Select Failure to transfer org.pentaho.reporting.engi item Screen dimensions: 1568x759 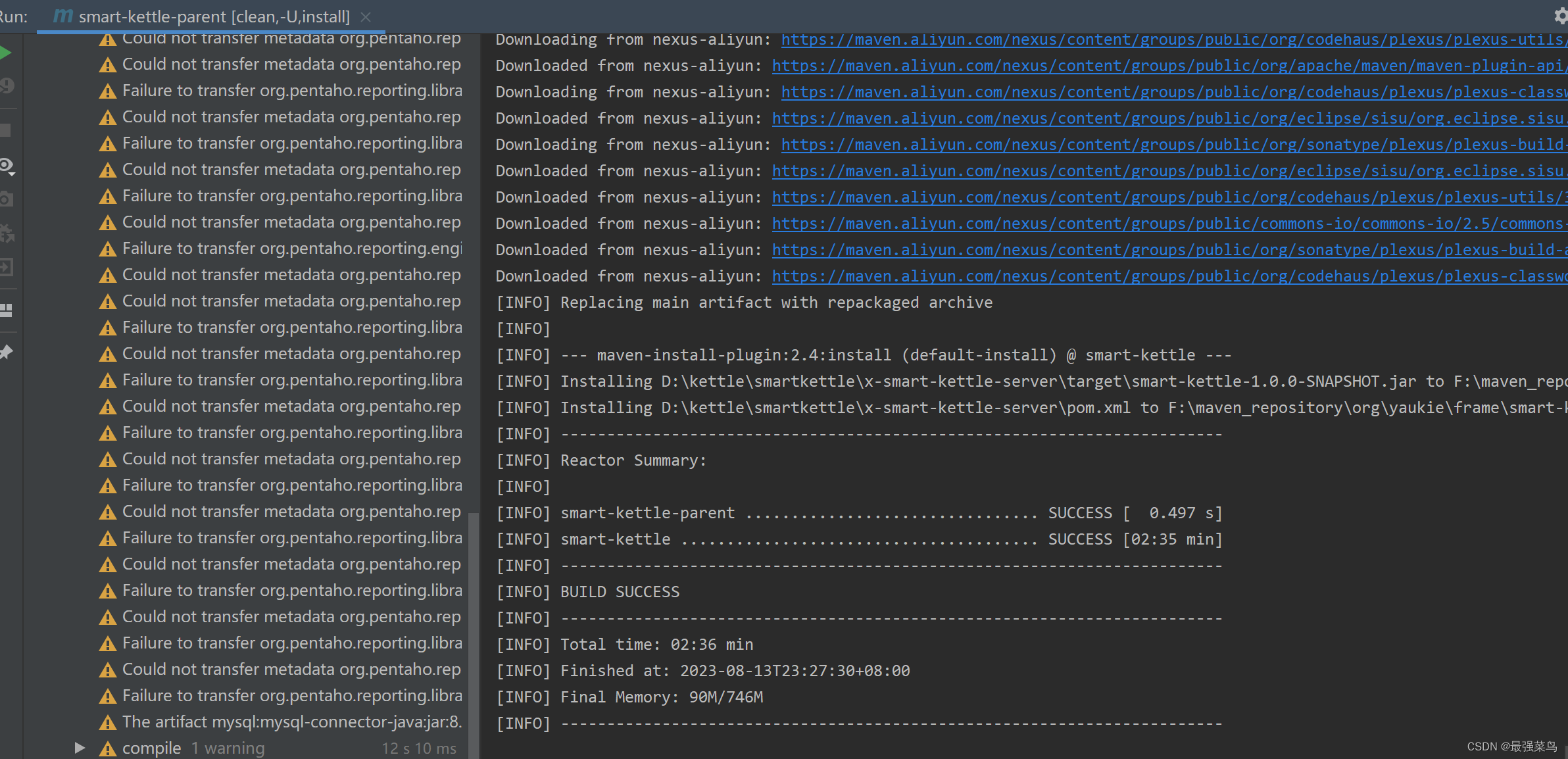point(291,249)
